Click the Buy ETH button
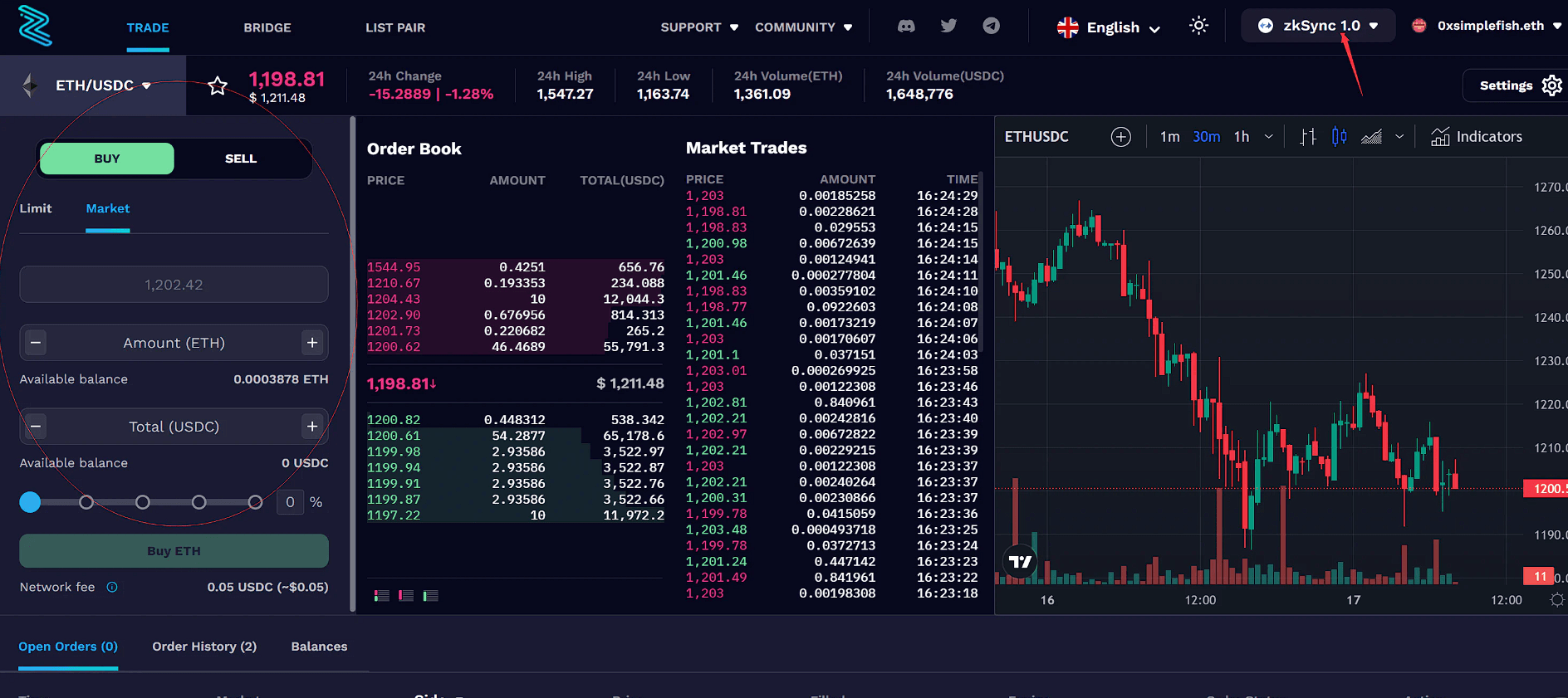 tap(174, 551)
